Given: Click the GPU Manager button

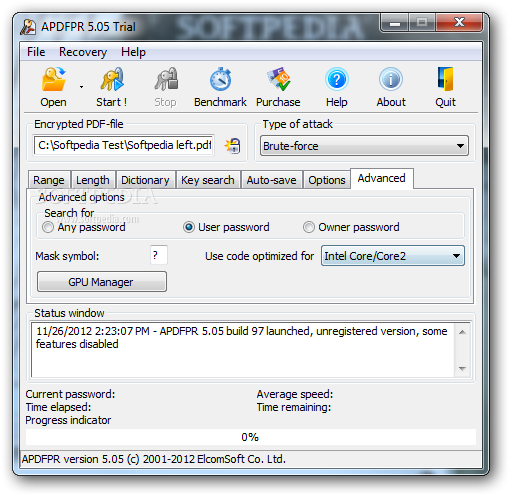Looking at the screenshot, I should (x=102, y=282).
